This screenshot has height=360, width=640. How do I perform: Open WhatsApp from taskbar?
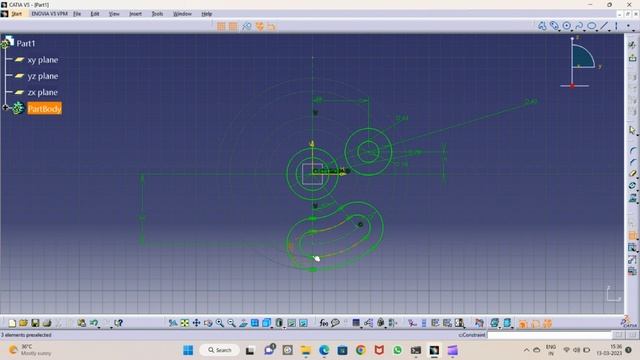tap(397, 350)
